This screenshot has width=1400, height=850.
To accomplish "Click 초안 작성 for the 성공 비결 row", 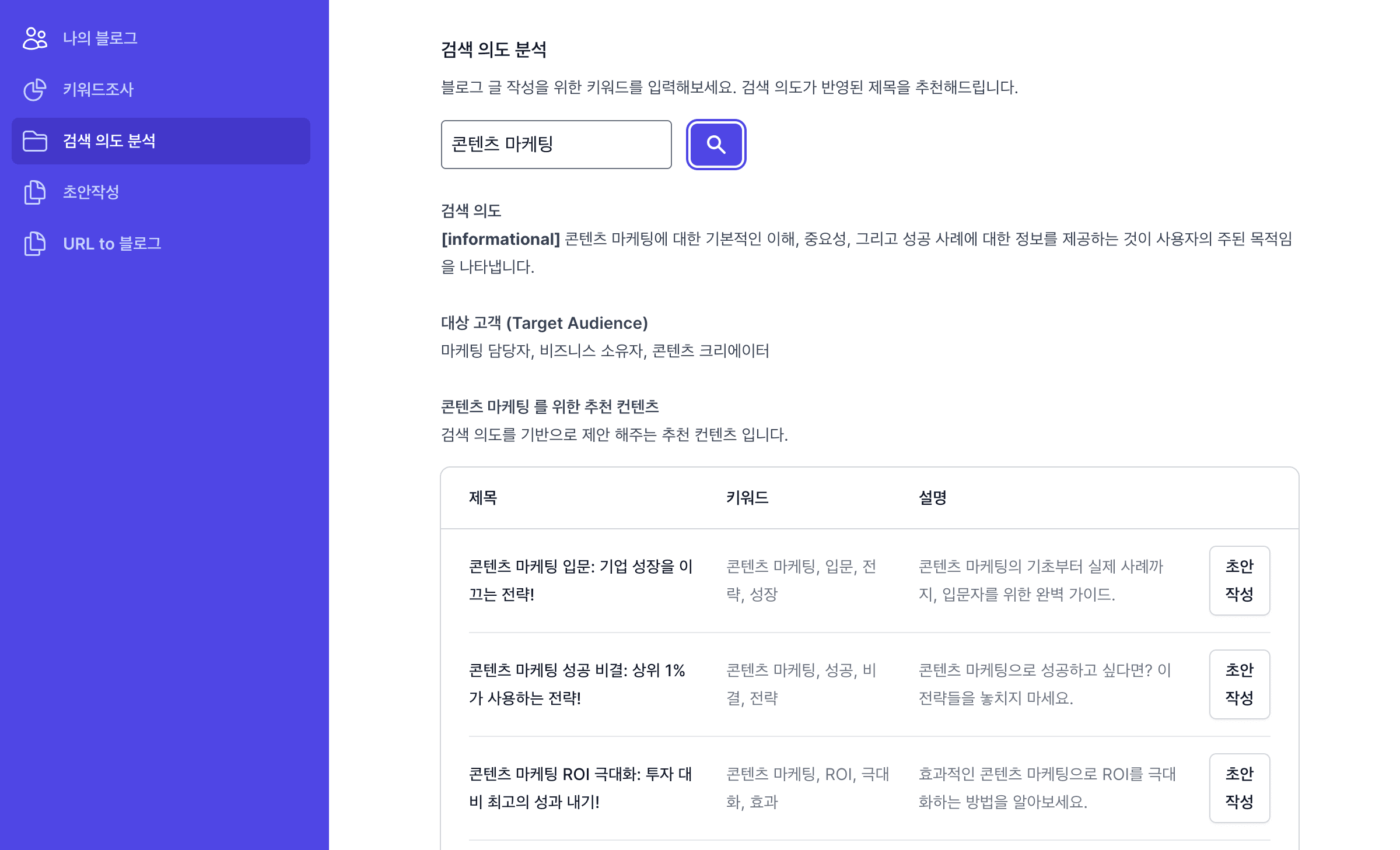I will tap(1239, 684).
